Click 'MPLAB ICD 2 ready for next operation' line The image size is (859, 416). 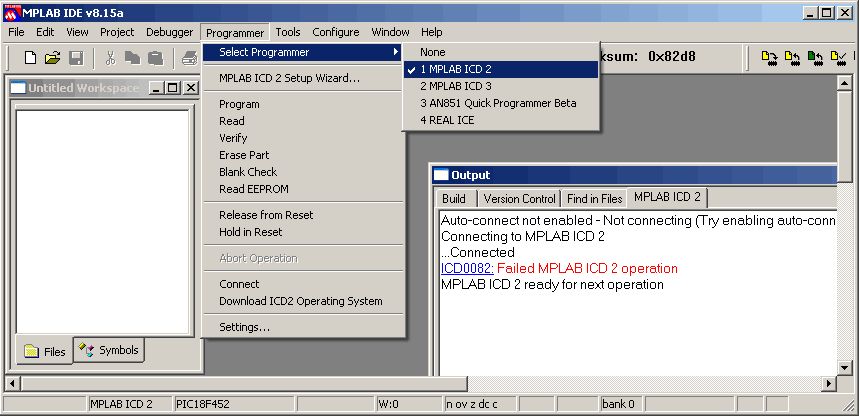(x=552, y=284)
